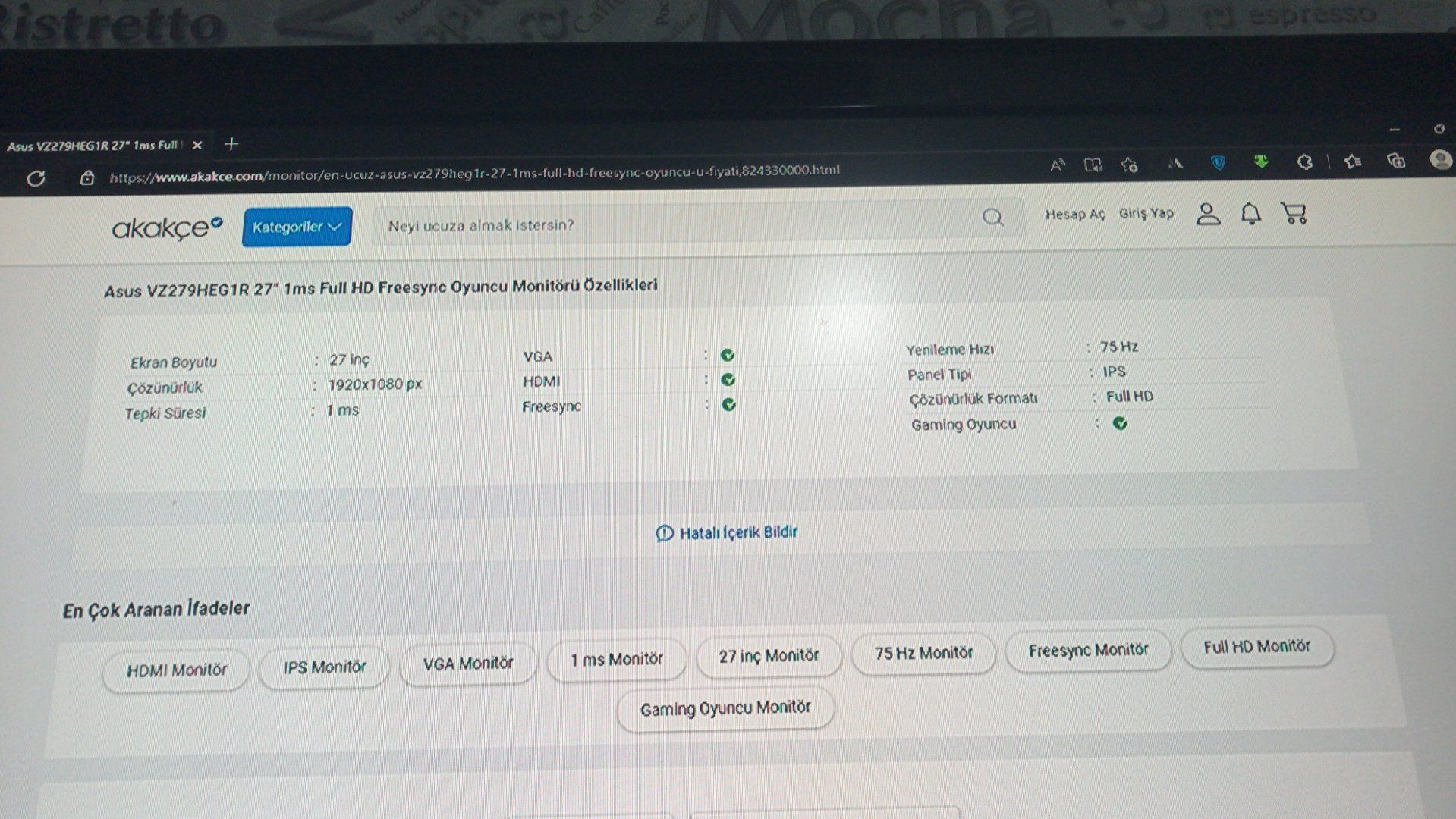Open the IPS Monitör tag
Viewport: 1456px width, 819px height.
(325, 667)
